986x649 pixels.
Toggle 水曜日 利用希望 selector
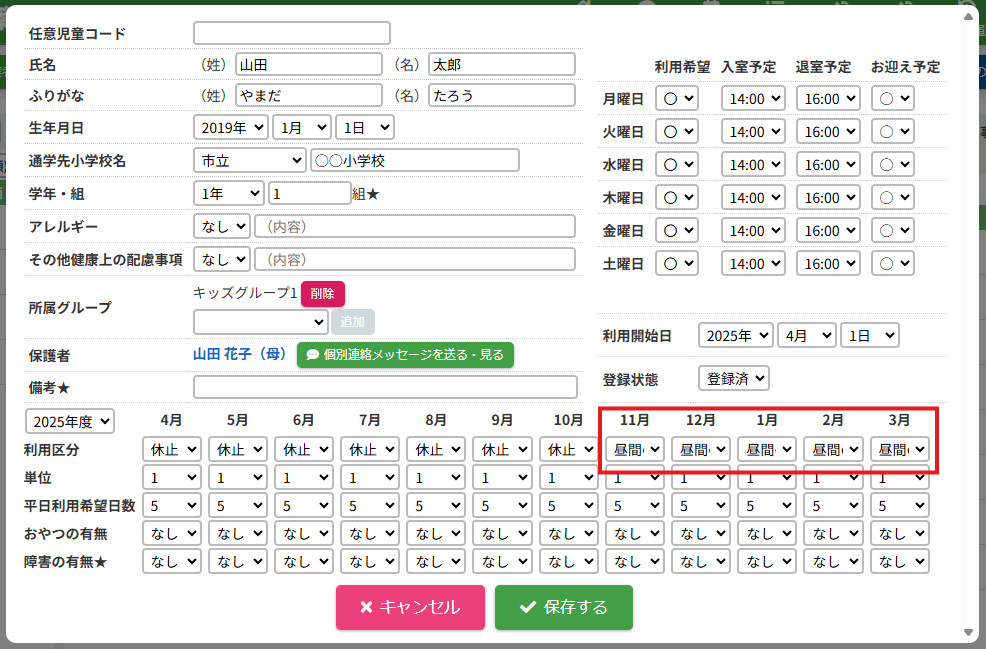[x=677, y=165]
